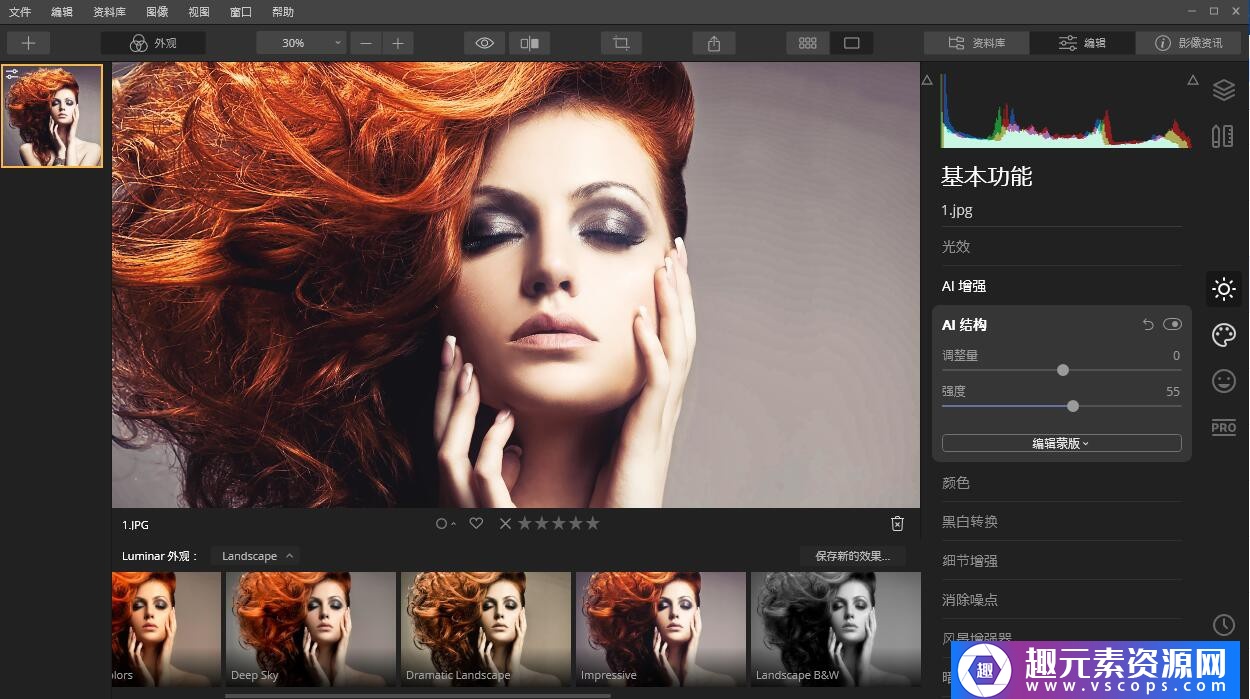This screenshot has width=1250, height=699.
Task: Open the Layers panel icon
Action: [1223, 90]
